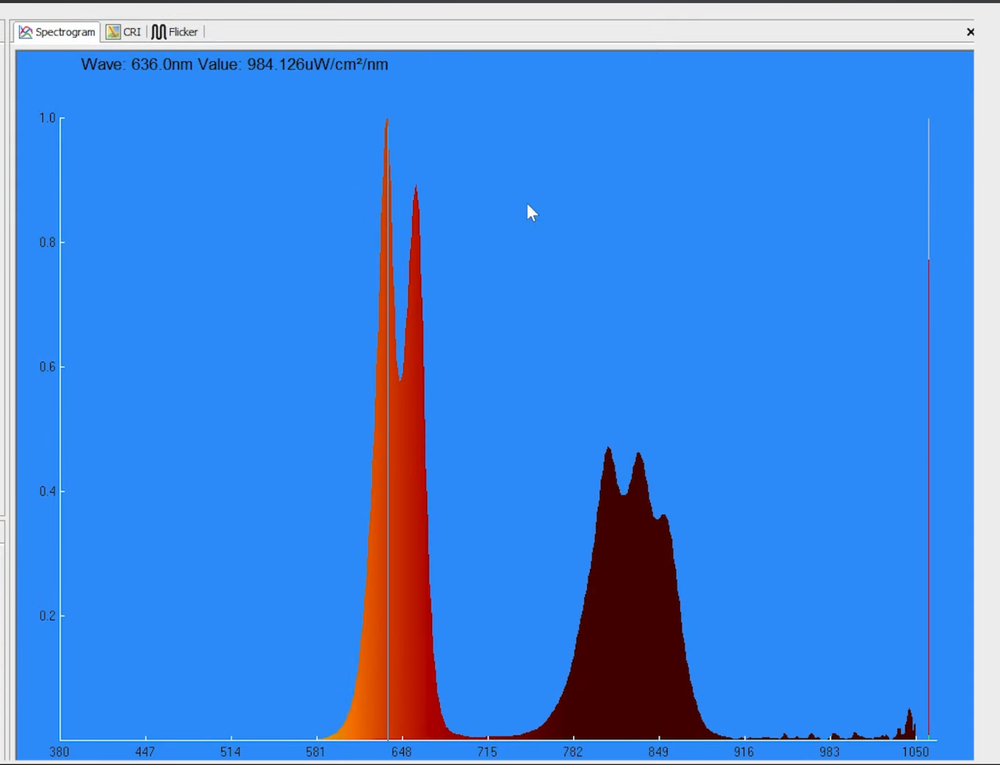Click the Spectrogram tab's chart icon
The image size is (1000, 765).
point(25,32)
